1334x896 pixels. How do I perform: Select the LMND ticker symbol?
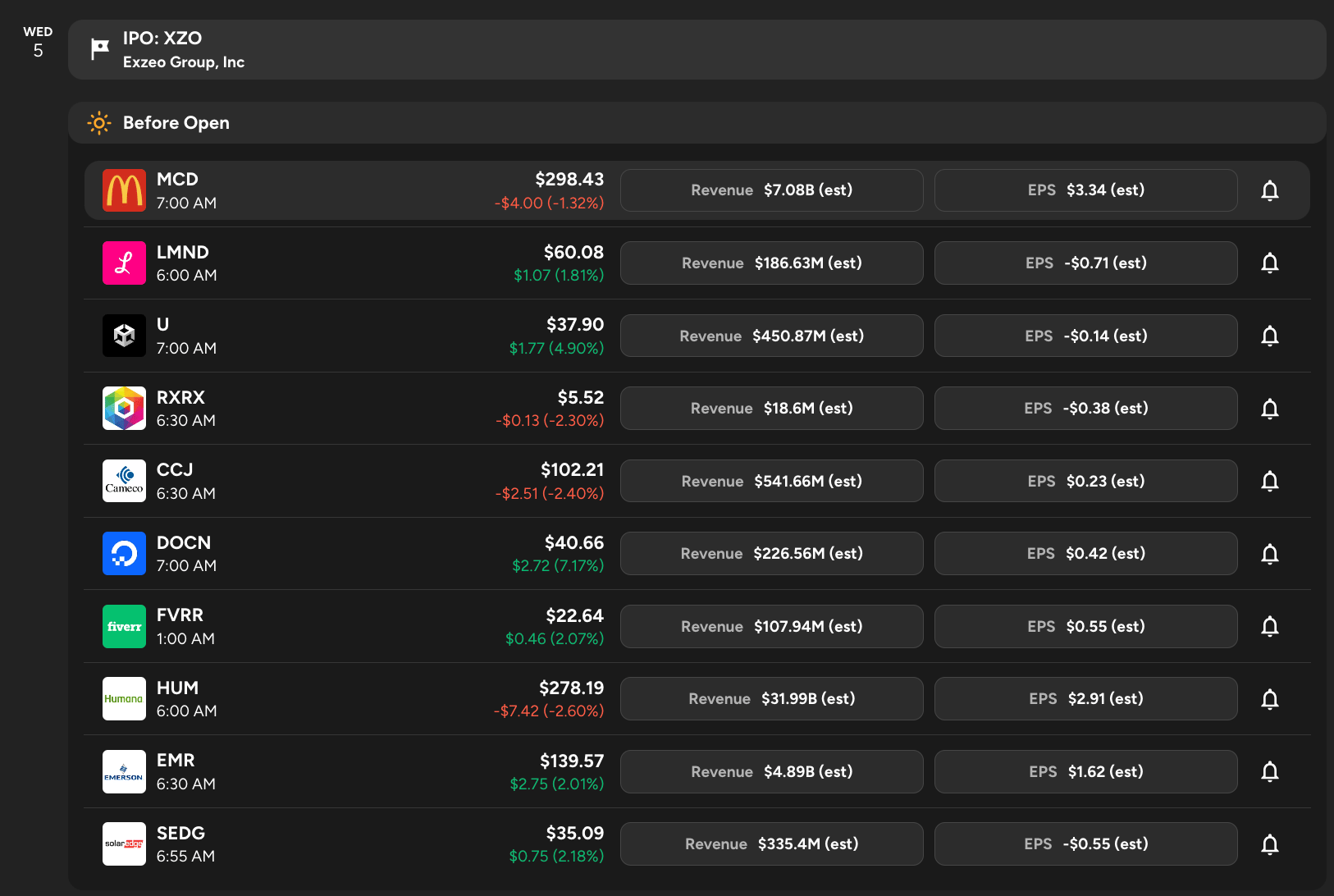click(x=183, y=252)
